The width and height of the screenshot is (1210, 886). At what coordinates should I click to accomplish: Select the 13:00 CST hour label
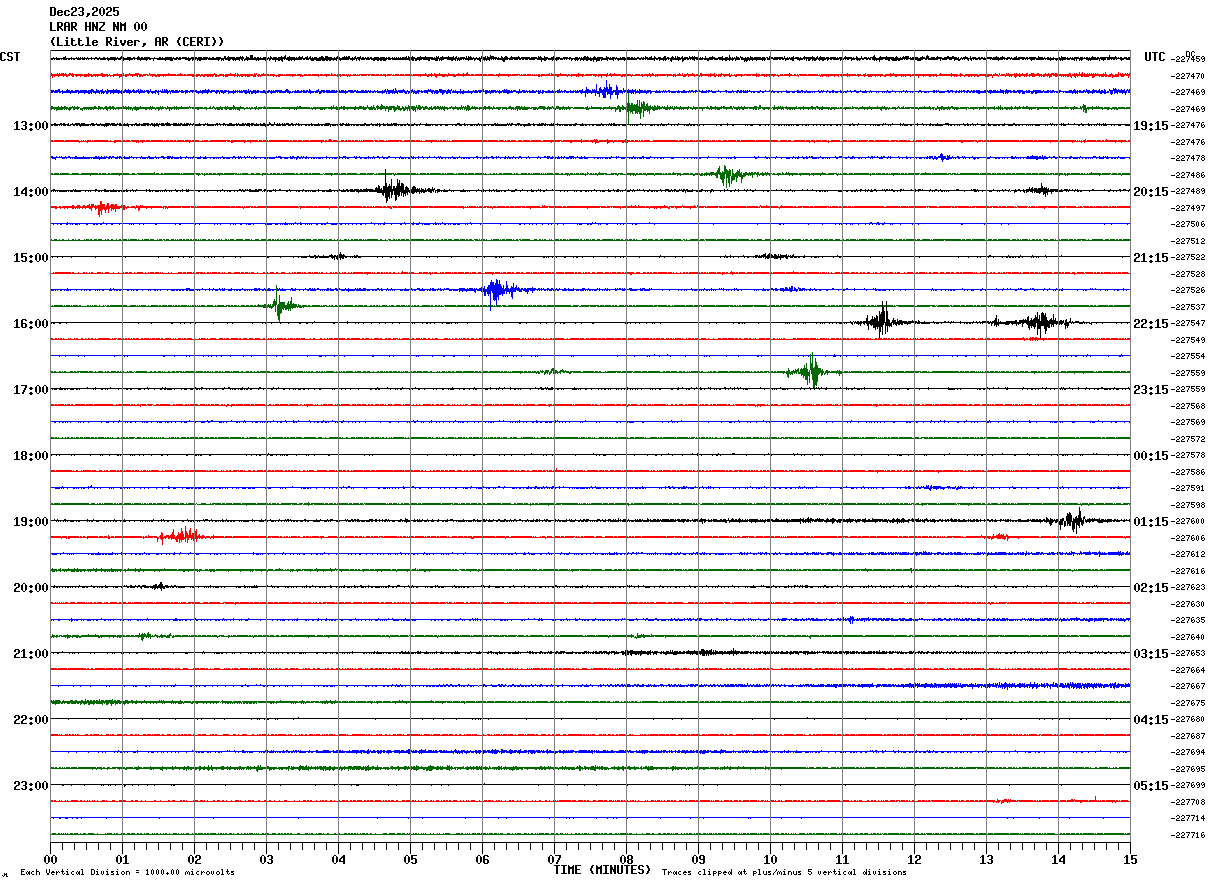click(30, 126)
